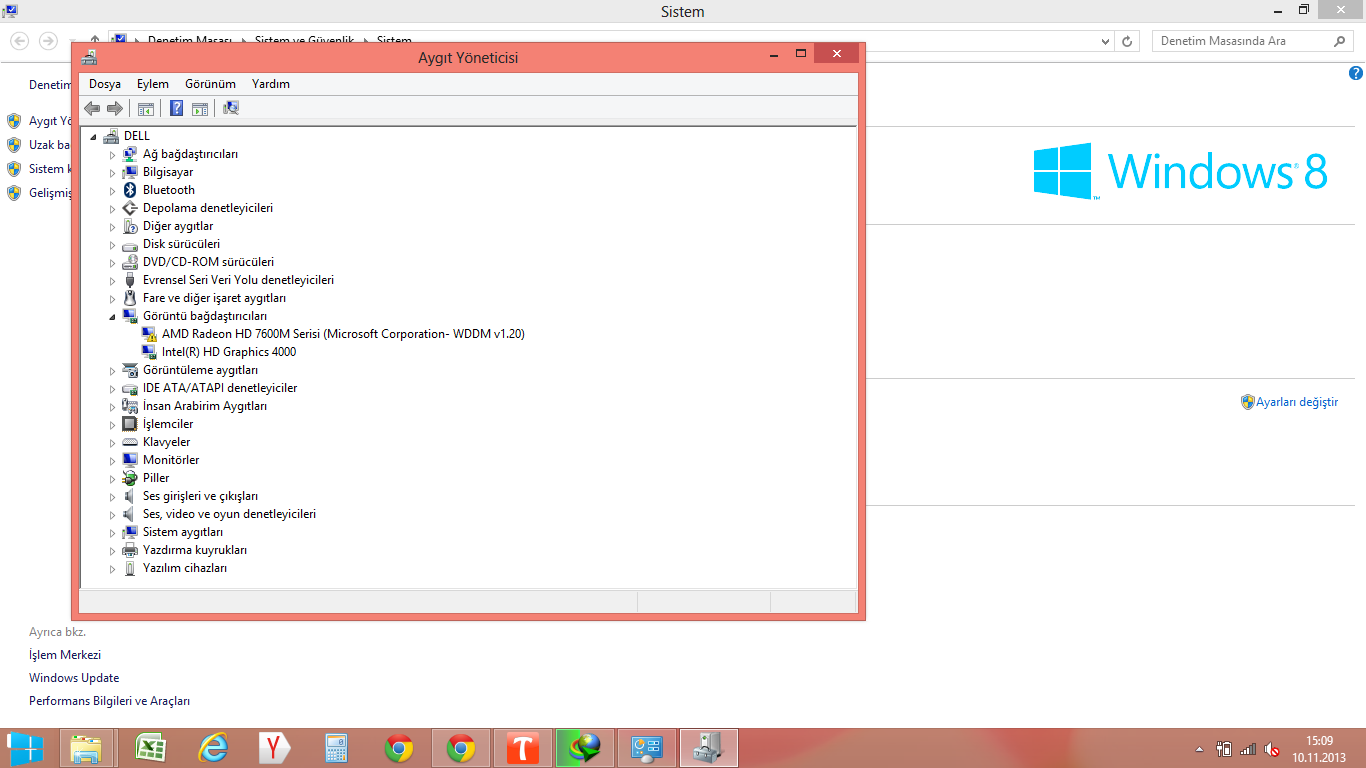The image size is (1366, 768).
Task: Toggle the action pane toolbar icon
Action: (x=200, y=108)
